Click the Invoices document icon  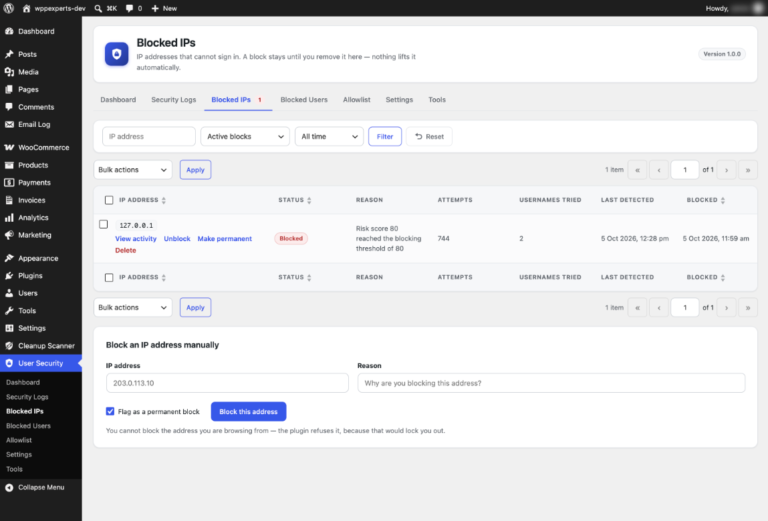pyautogui.click(x=9, y=200)
